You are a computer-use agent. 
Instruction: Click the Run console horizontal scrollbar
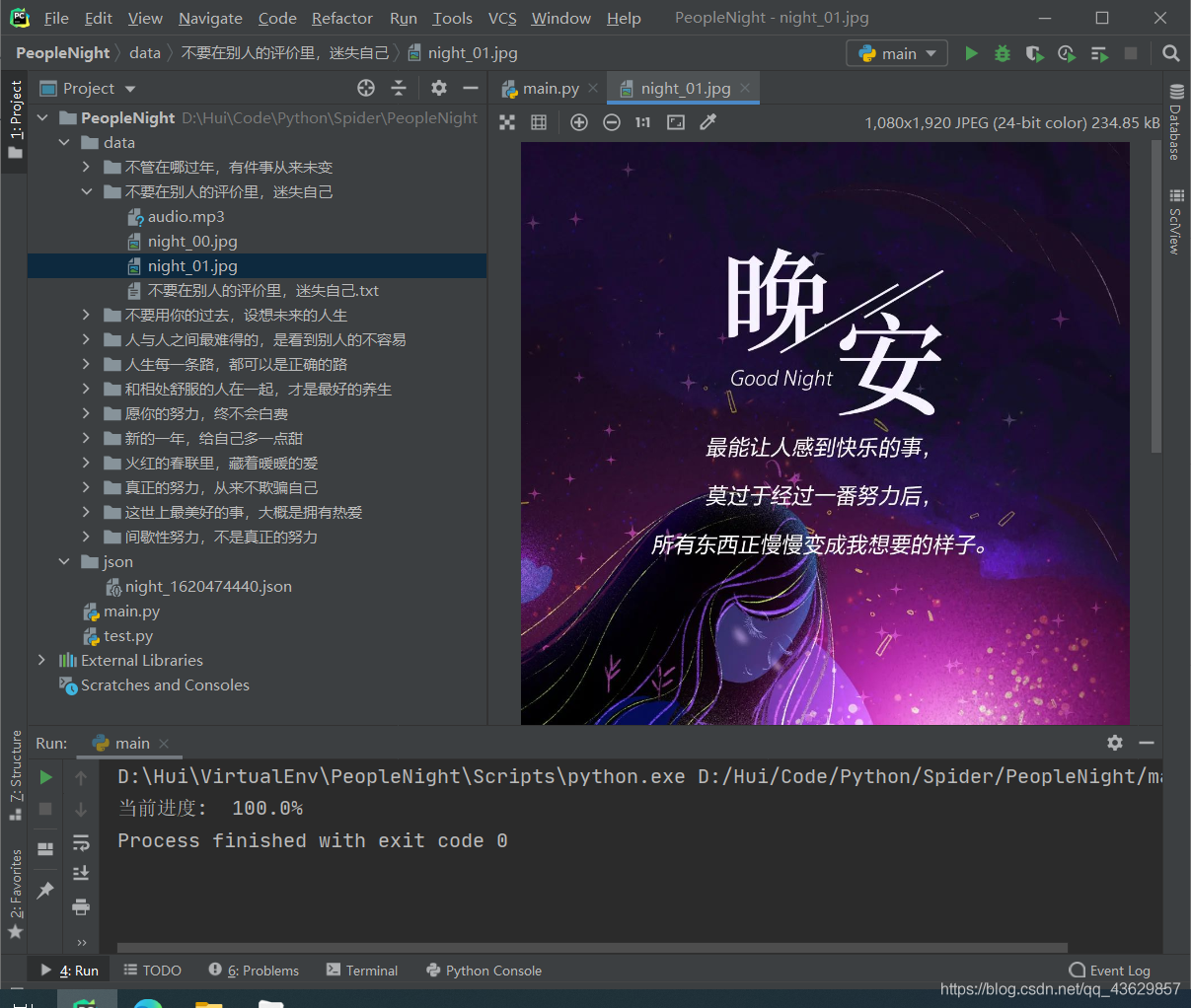pyautogui.click(x=592, y=948)
